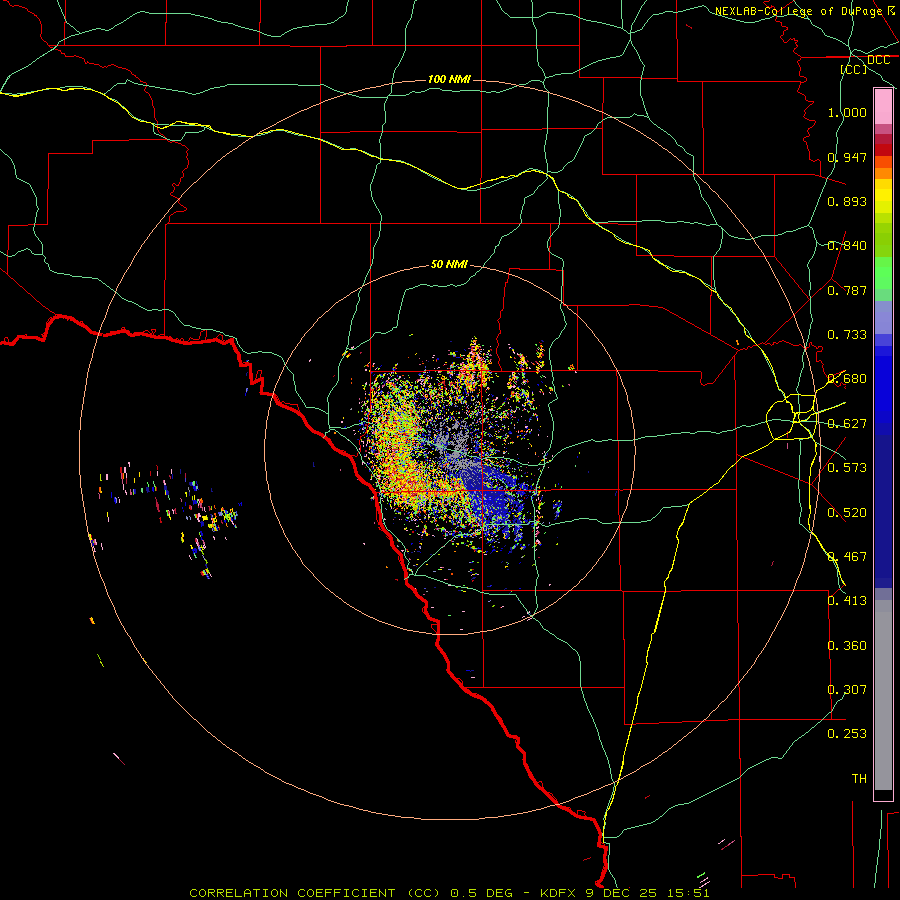Click the 100 NMI range ring label
900x900 pixels.
pyautogui.click(x=449, y=79)
